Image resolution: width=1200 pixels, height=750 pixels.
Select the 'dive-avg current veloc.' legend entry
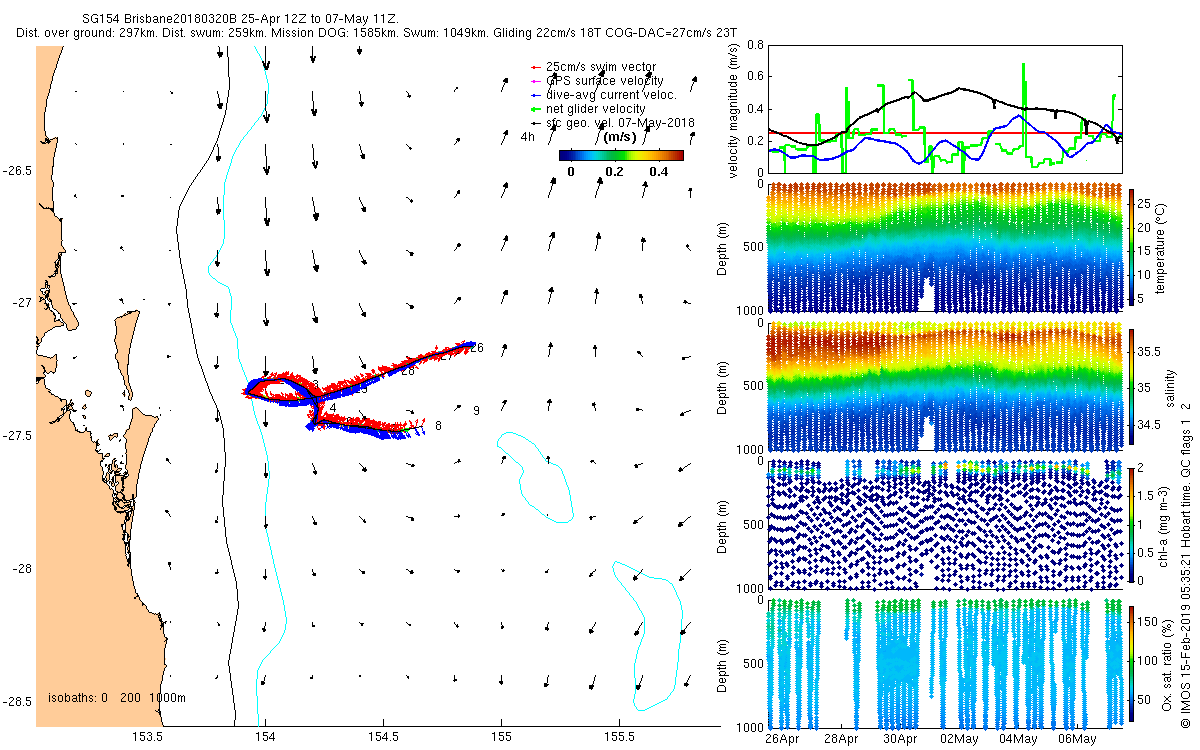(x=604, y=95)
